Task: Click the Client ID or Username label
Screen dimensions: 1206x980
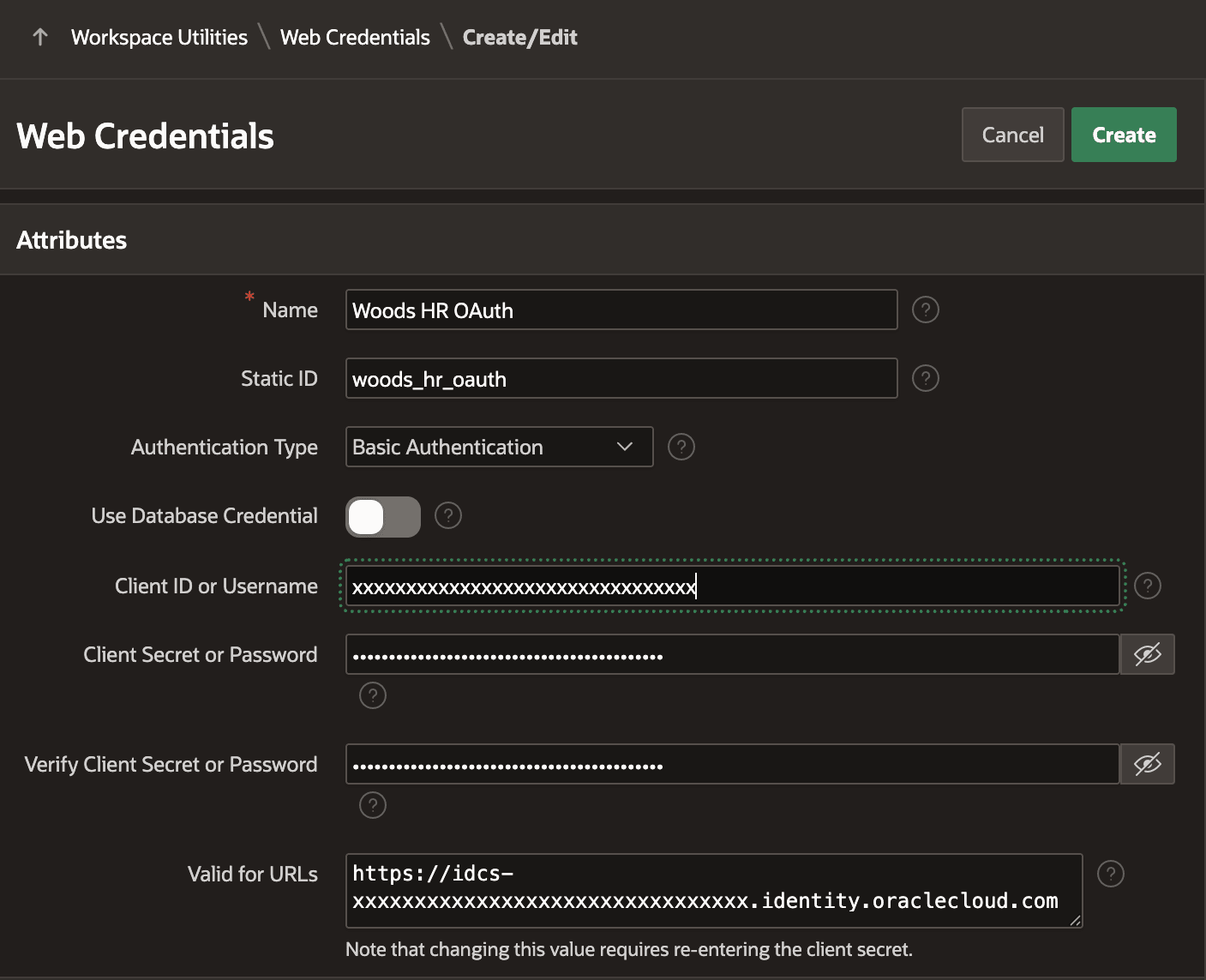Action: click(216, 586)
